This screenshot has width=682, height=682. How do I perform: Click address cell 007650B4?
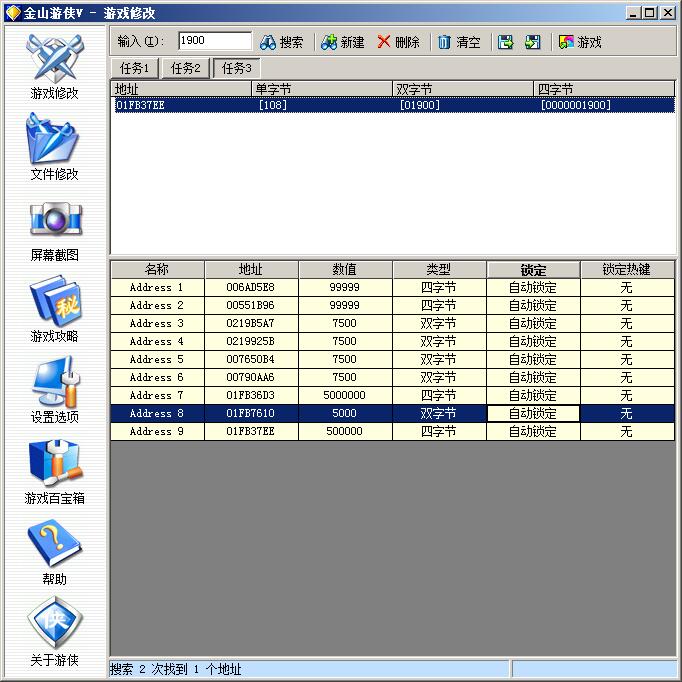tap(251, 359)
